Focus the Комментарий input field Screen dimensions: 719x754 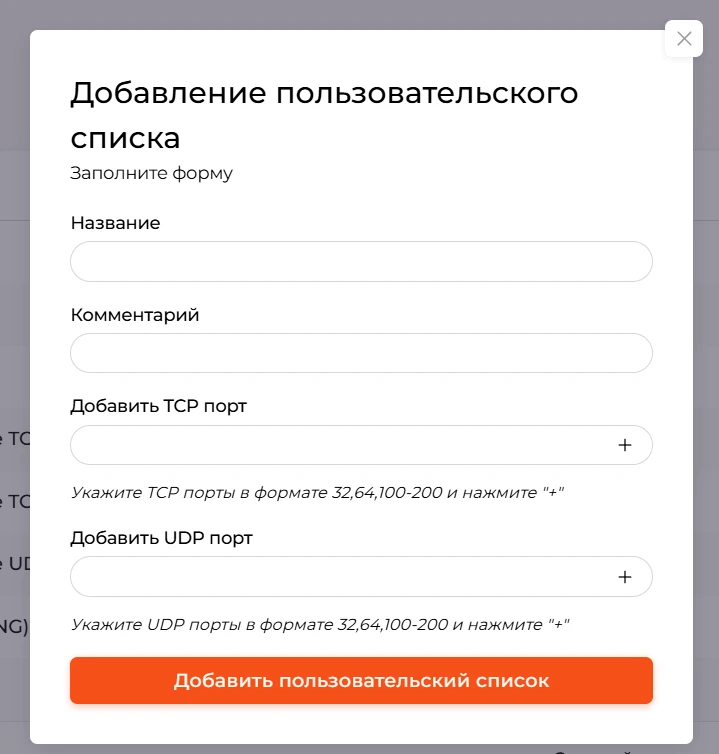pos(361,353)
